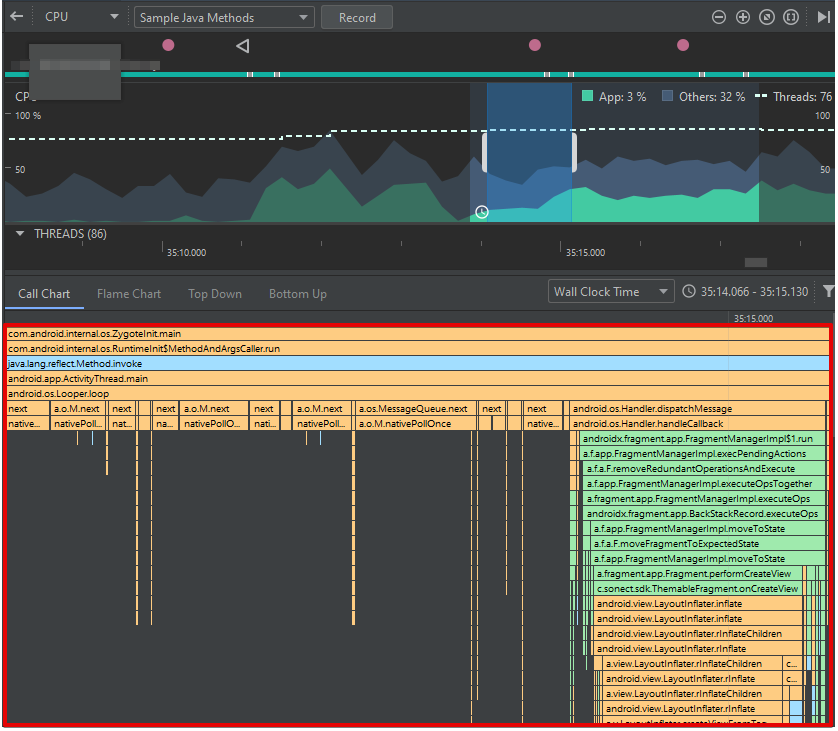The image size is (838, 731).
Task: Select android.view.LayoutInflater.rInflateChildren bar
Action: (698, 633)
